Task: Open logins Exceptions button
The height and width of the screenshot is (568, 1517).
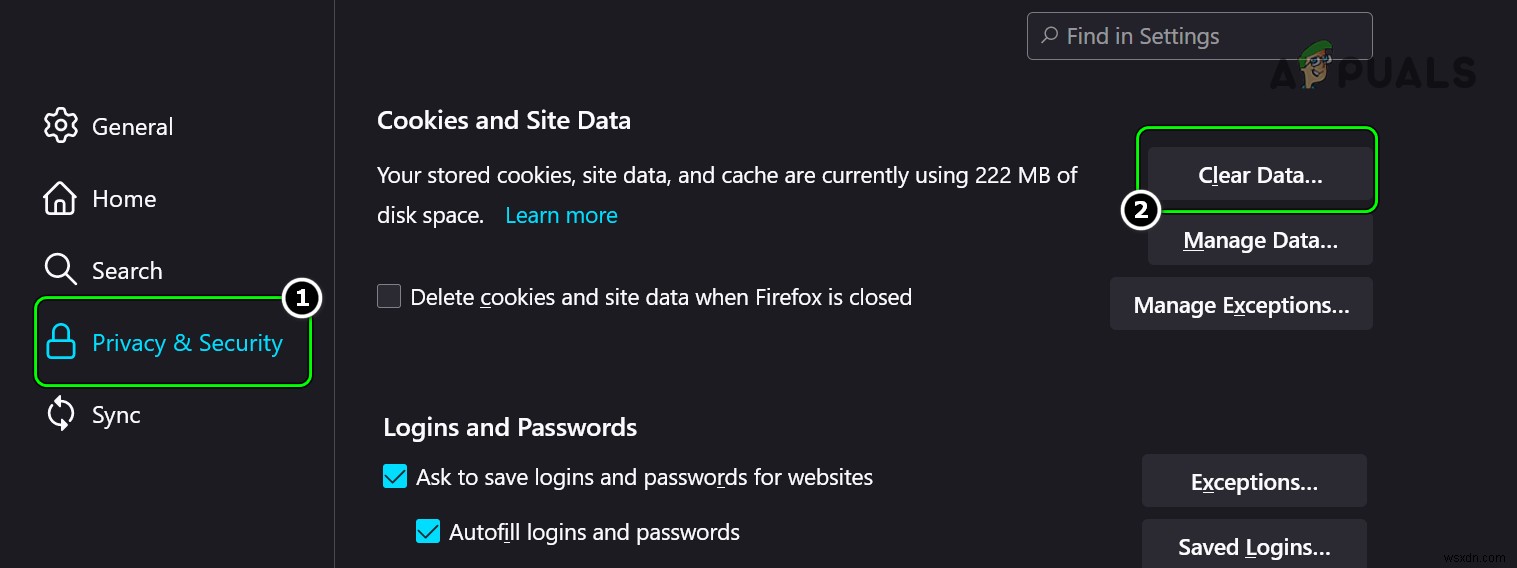Action: coord(1254,482)
